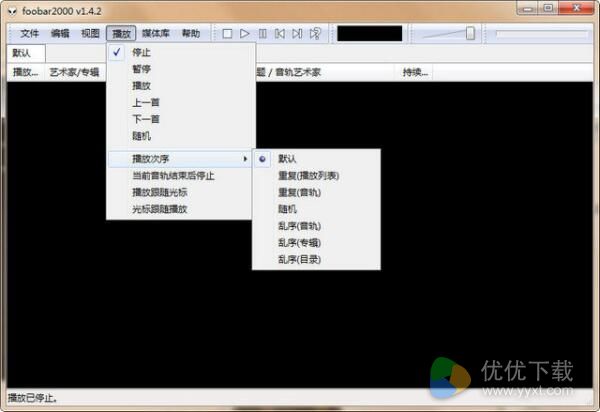Click the Previous track toolbar icon

coord(280,34)
